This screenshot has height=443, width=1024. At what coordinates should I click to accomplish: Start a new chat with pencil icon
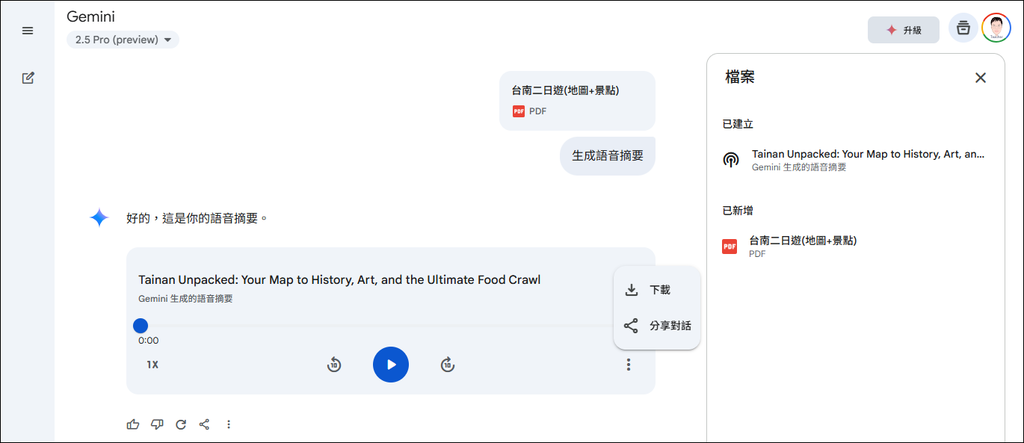[27, 78]
